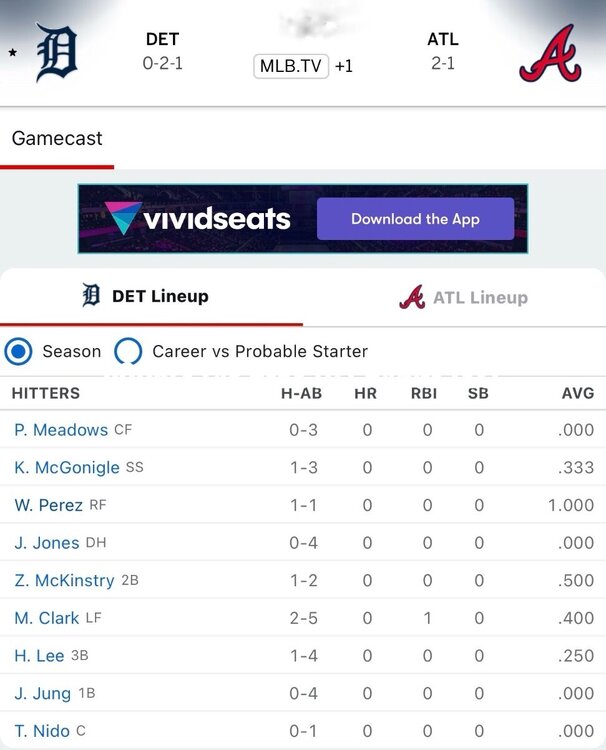Viewport: 606px width, 750px height.
Task: Switch to the ATL Lineup tab
Action: (x=464, y=297)
